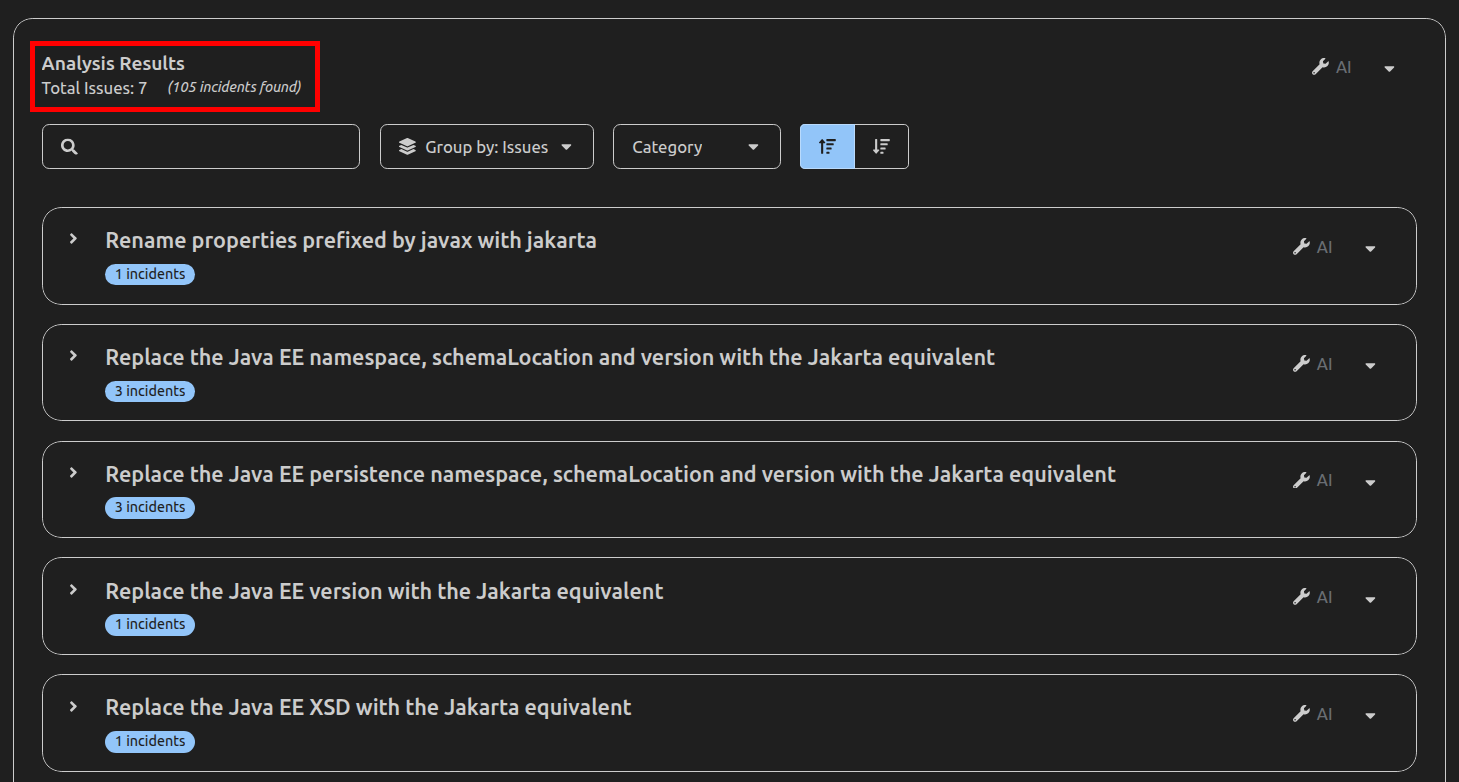
Task: Expand Replace the Java EE namespace, schemaLocation issue
Action: pos(73,356)
